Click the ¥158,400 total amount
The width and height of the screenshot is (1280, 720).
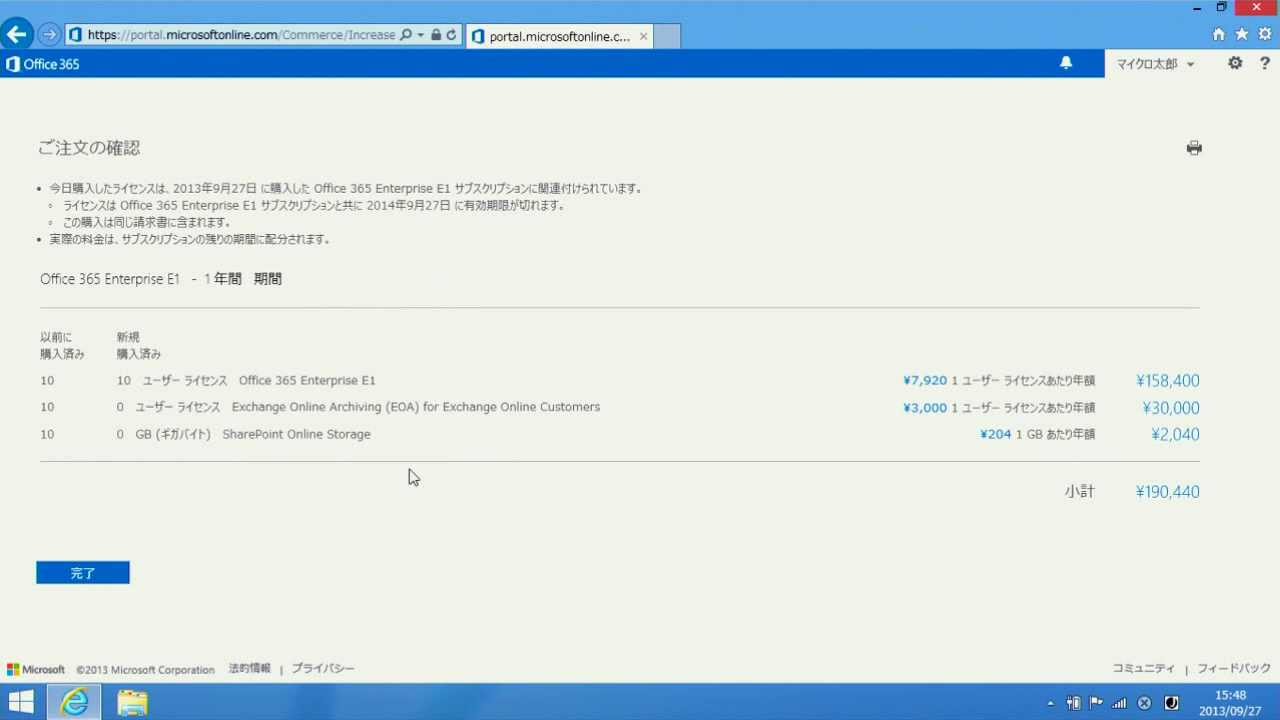point(1167,381)
